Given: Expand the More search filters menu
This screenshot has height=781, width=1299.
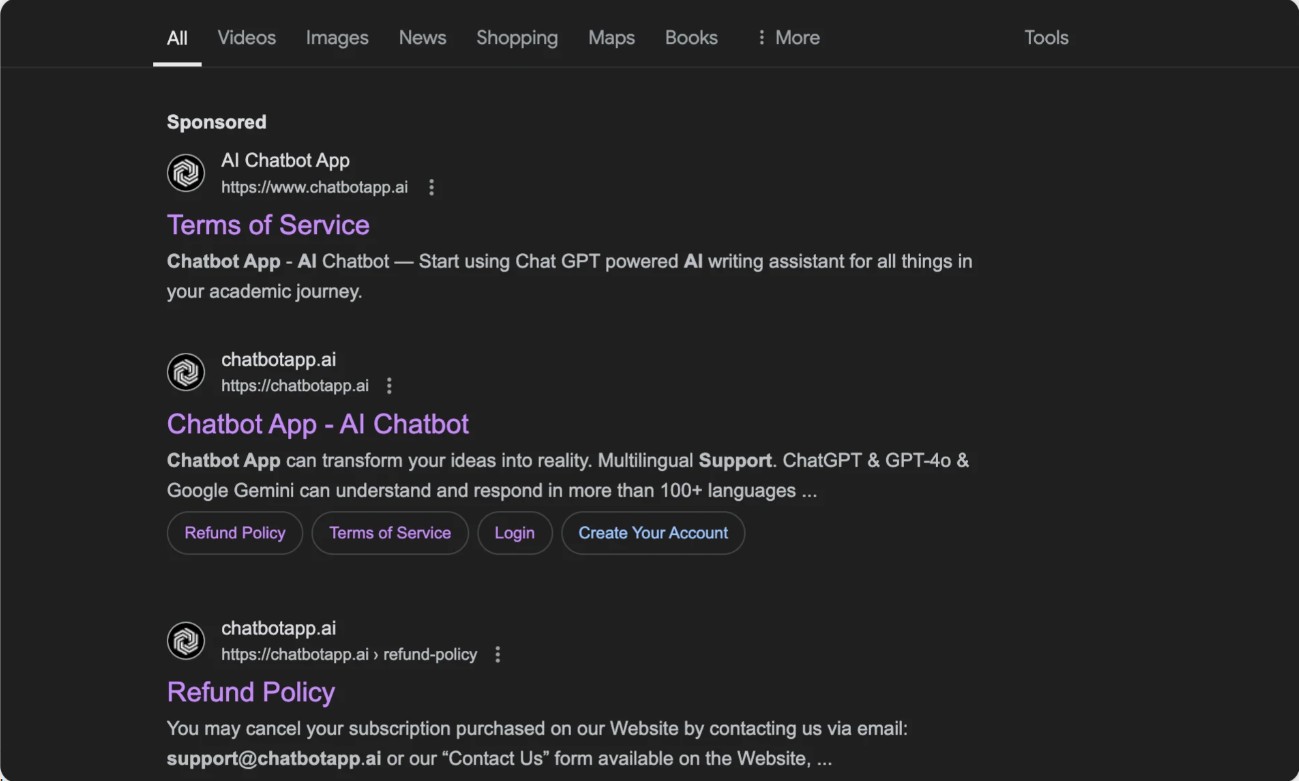Looking at the screenshot, I should 788,38.
